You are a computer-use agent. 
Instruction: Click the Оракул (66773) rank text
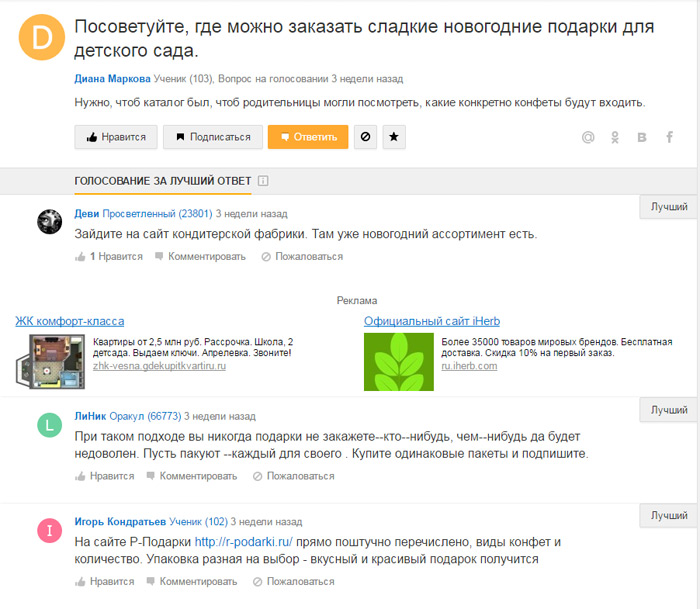(x=145, y=416)
